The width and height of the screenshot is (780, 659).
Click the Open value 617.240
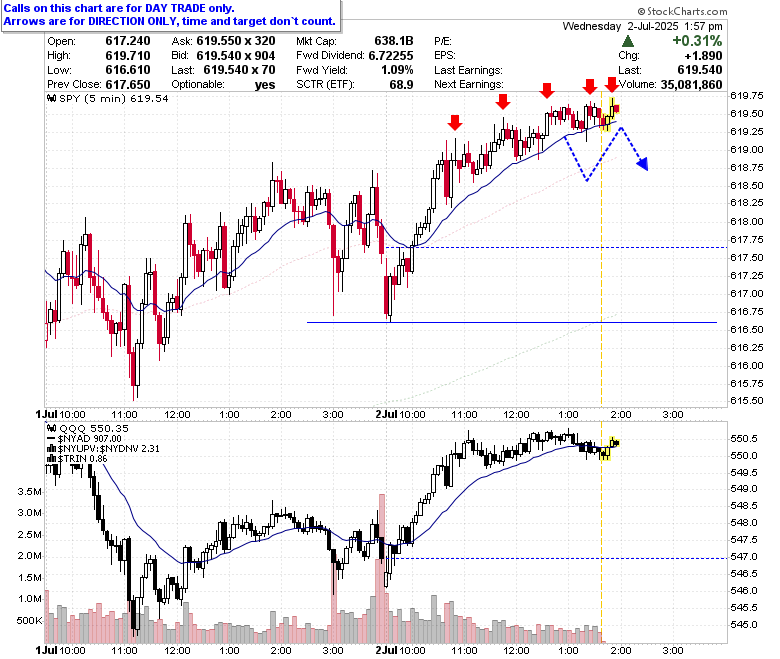[128, 41]
